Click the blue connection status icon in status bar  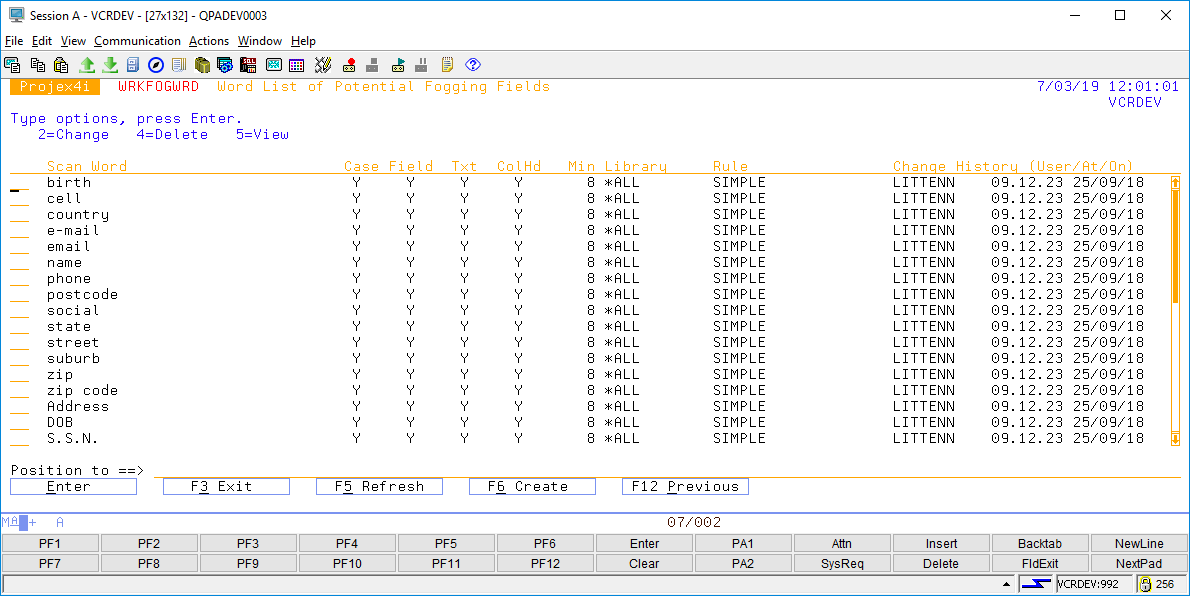(x=1035, y=584)
